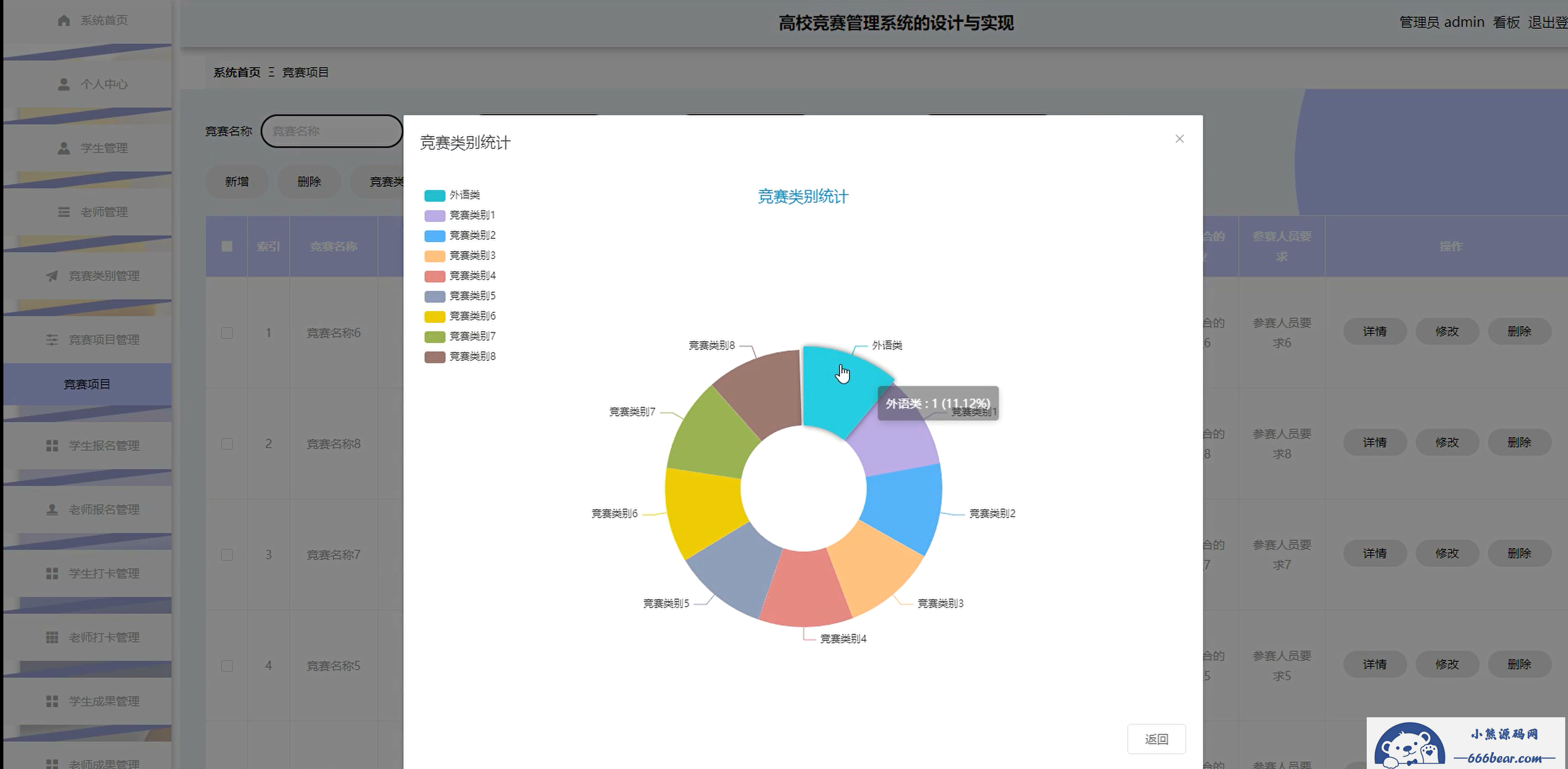Open 系统首页 in the sidebar menu
This screenshot has width=1568, height=769.
click(87, 21)
